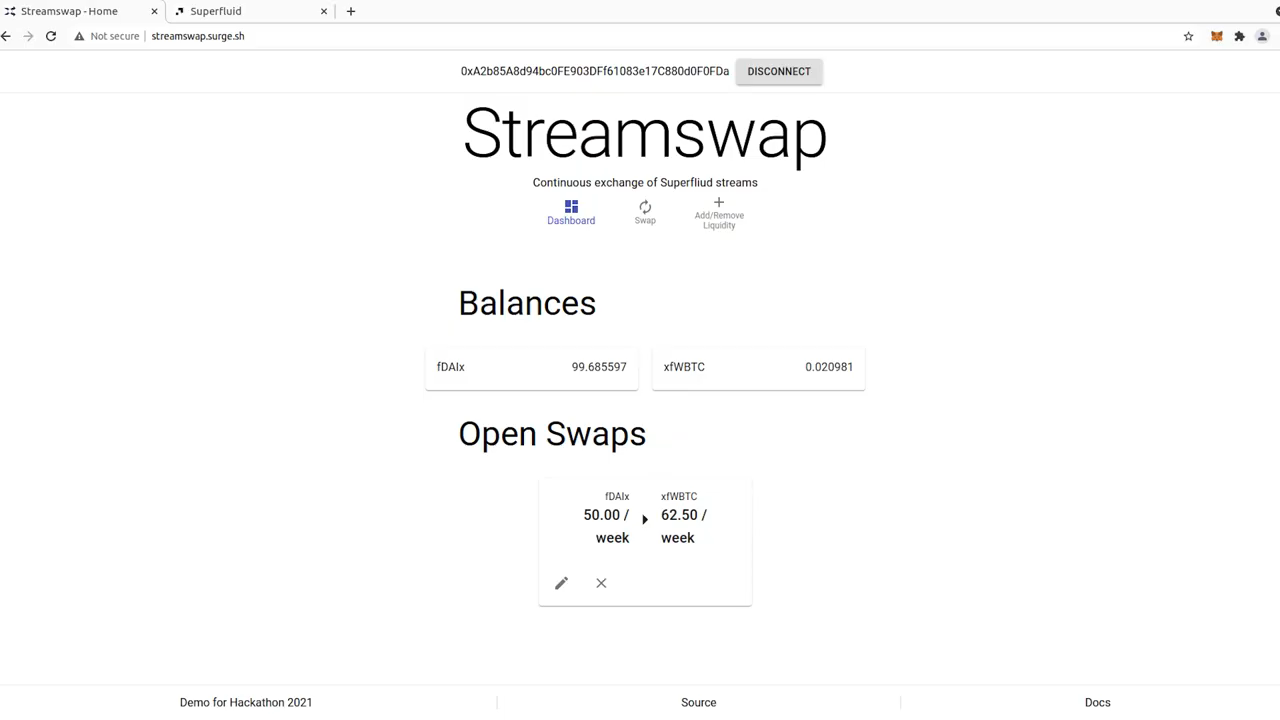Open the Source footer link
This screenshot has width=1280, height=720.
tap(699, 702)
